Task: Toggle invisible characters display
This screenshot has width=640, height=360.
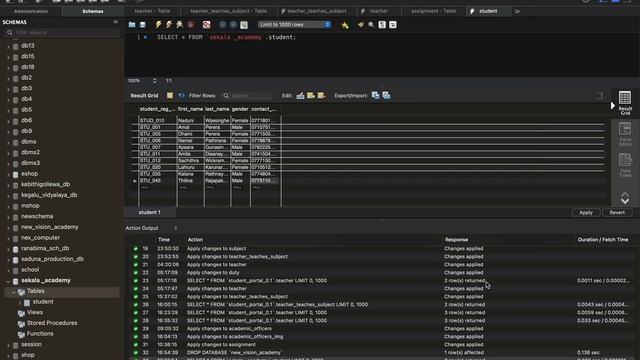Action: point(382,24)
